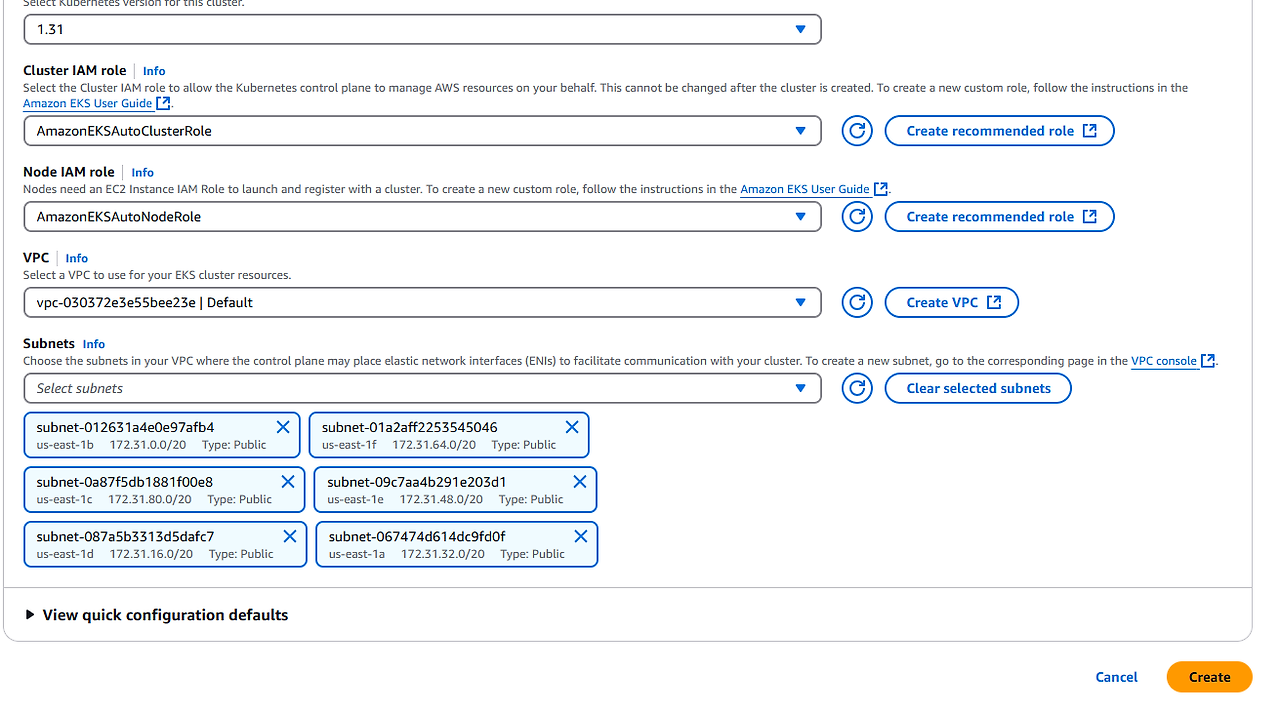This screenshot has width=1280, height=711.
Task: Expand View quick configuration defaults
Action: click(x=157, y=615)
